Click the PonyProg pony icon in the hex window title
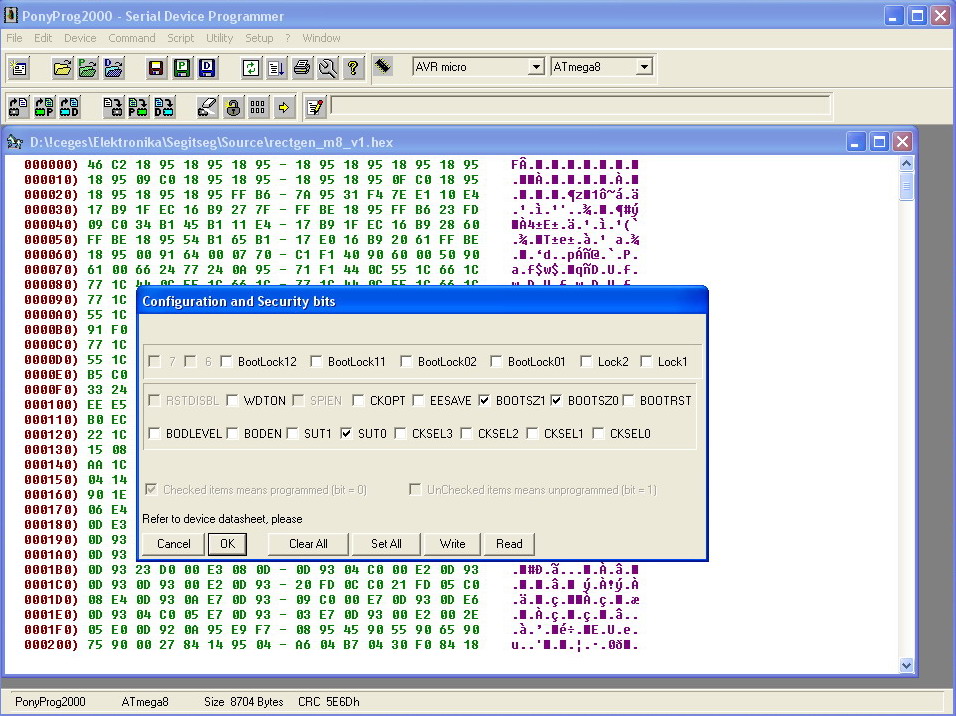 click(x=15, y=142)
